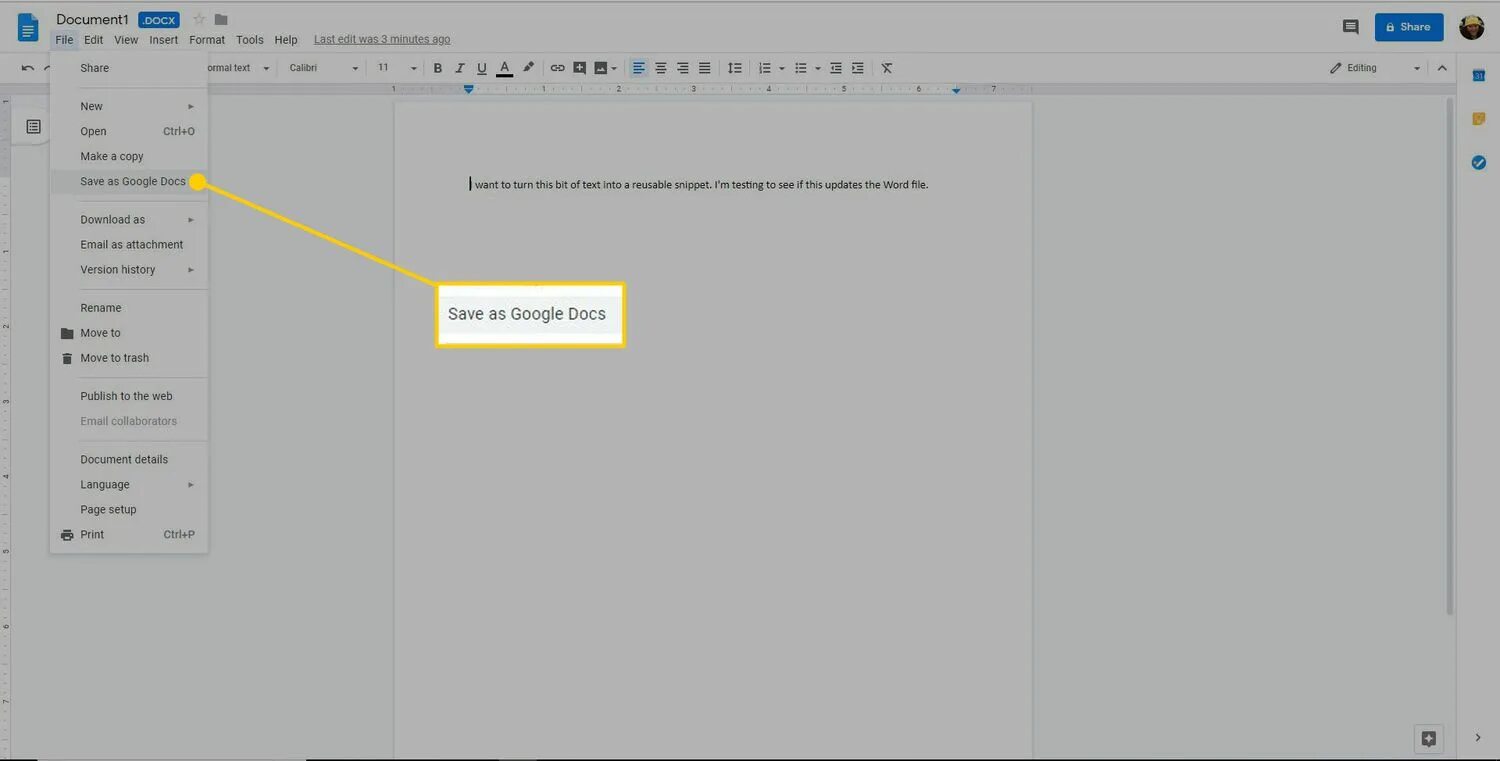
Task: Insert a link with the link icon
Action: pyautogui.click(x=557, y=68)
